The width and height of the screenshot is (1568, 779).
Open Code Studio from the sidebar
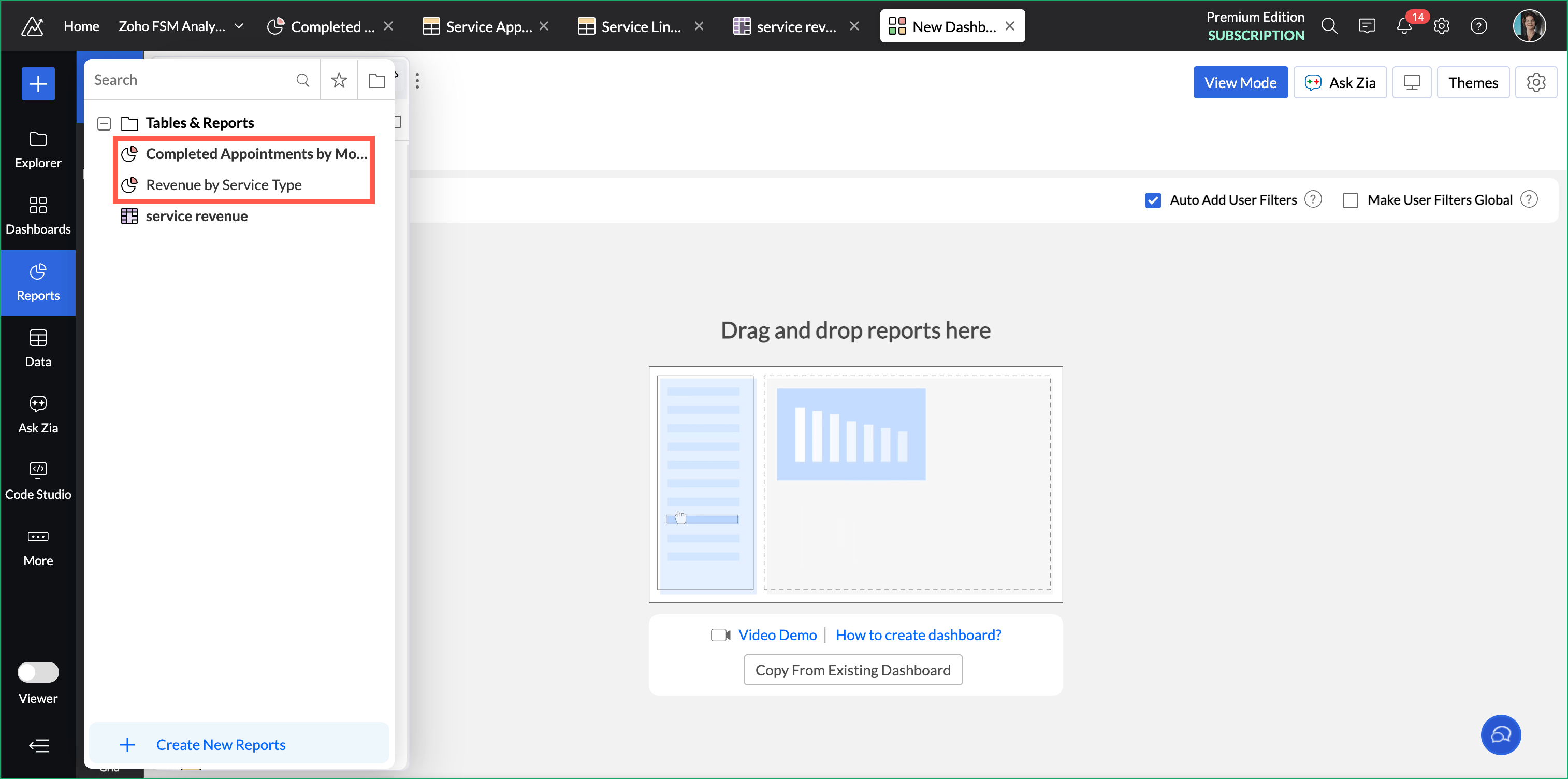pyautogui.click(x=38, y=481)
